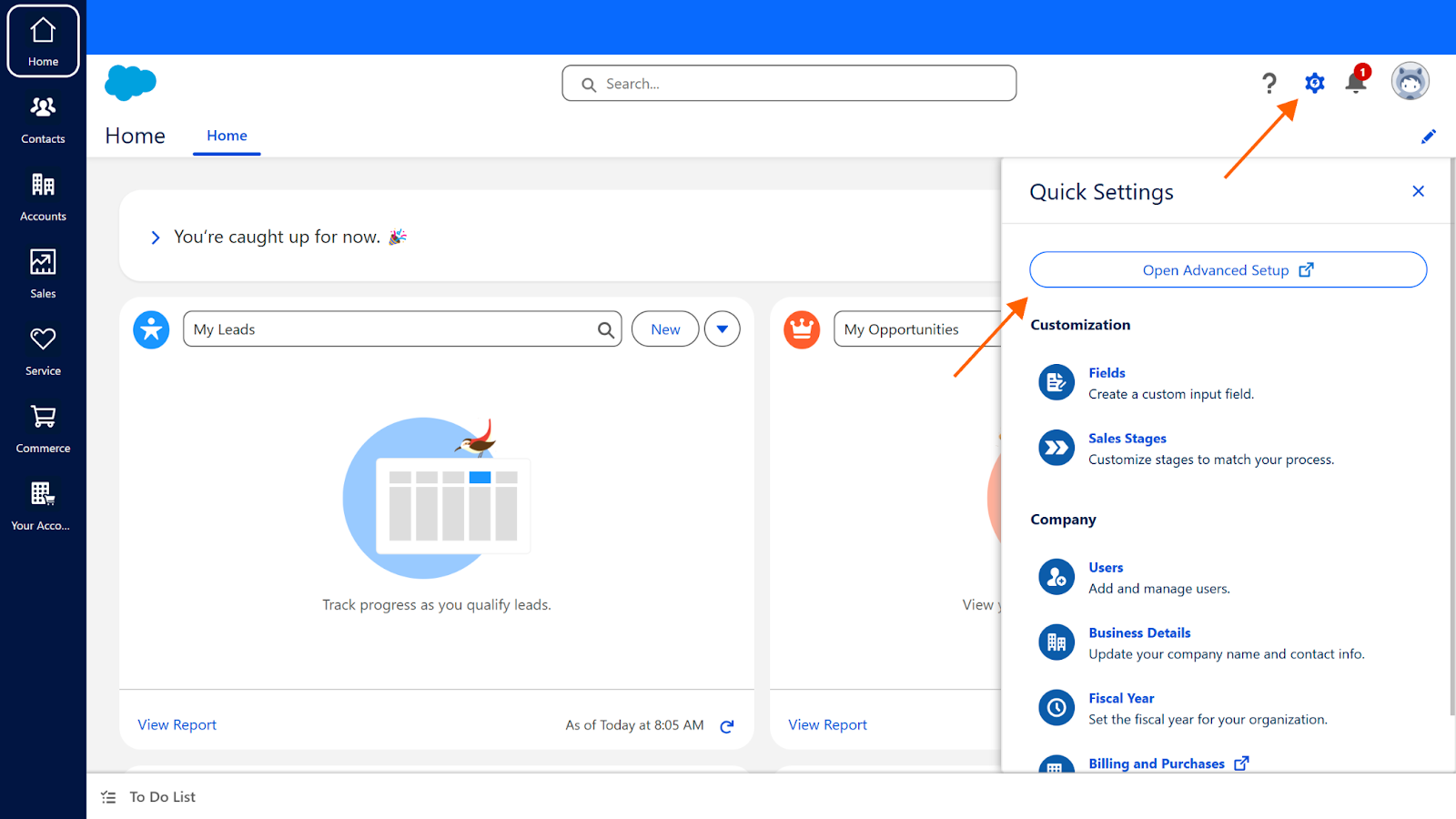Open the My Leads actions dropdown arrow
The width and height of the screenshot is (1456, 819).
tap(723, 329)
